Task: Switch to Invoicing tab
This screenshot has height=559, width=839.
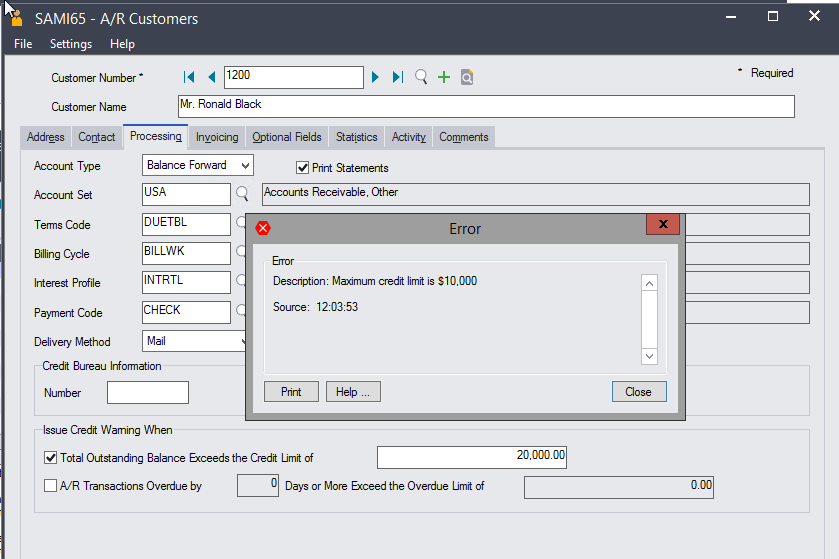Action: click(x=217, y=137)
